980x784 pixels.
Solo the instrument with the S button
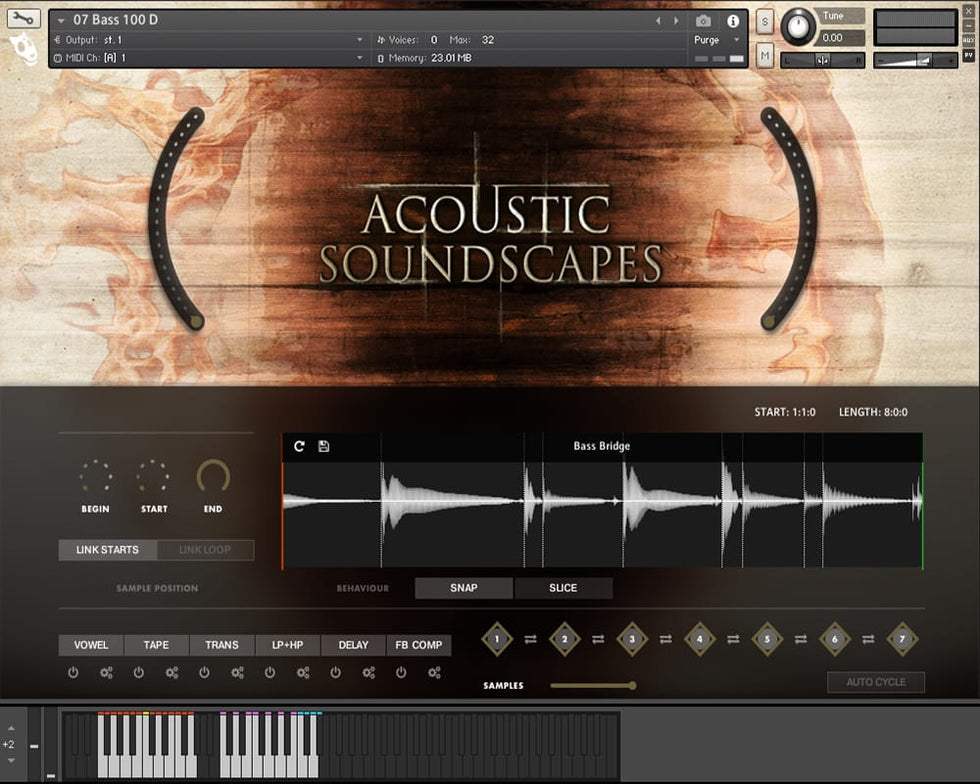point(765,22)
